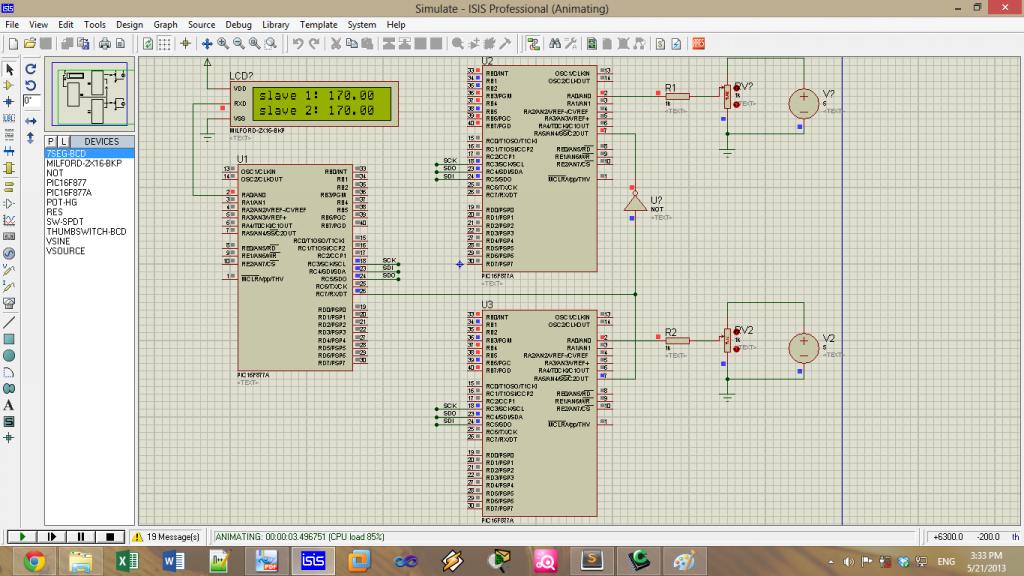Click the rotate clockwise icon
The height and width of the screenshot is (576, 1024).
(x=31, y=69)
